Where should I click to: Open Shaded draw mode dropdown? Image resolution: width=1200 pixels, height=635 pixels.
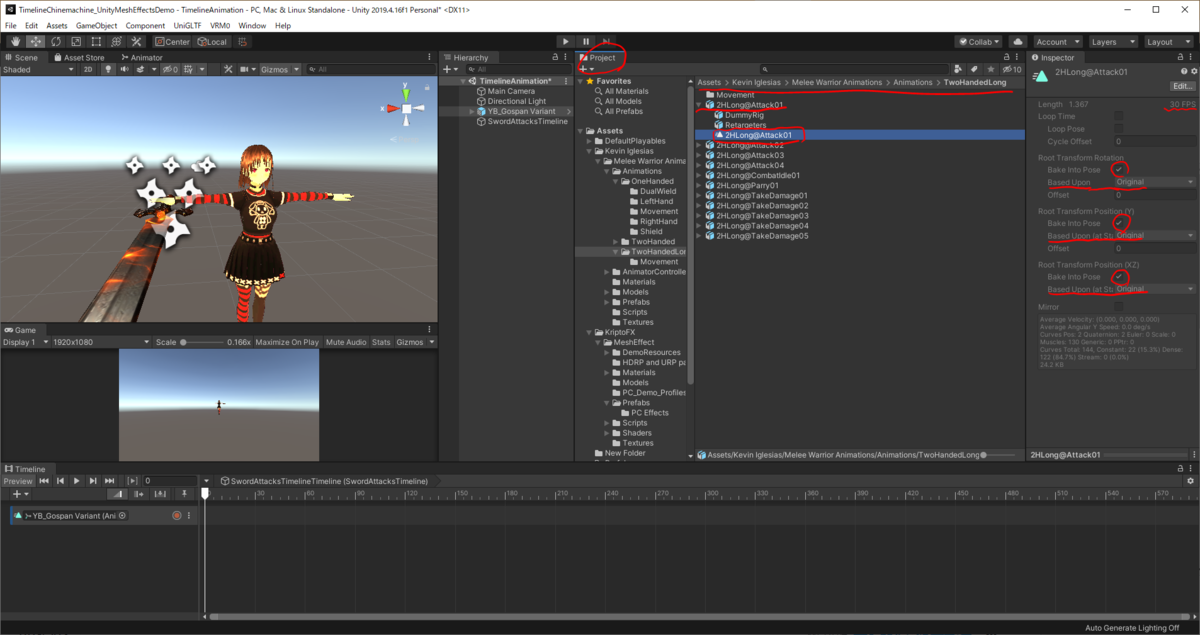pos(39,70)
